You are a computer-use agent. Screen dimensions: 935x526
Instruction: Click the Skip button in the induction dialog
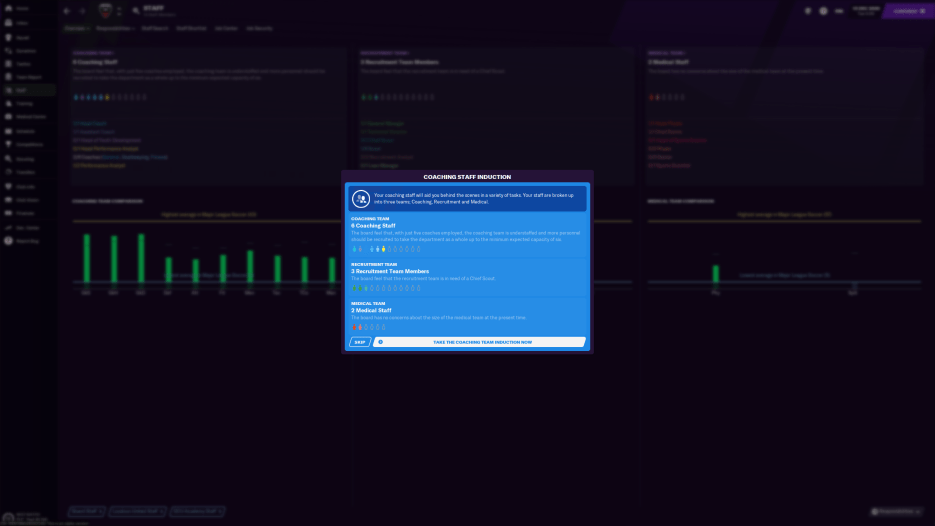[x=359, y=342]
